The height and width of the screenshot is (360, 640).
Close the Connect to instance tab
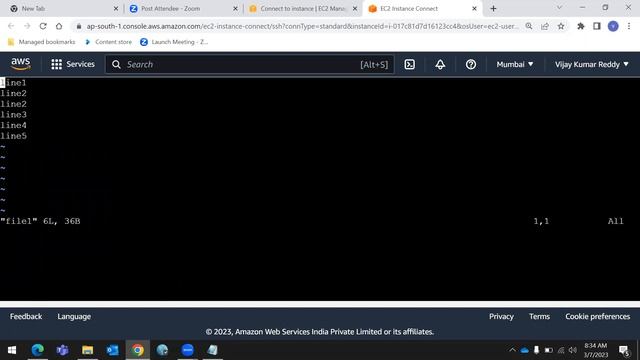(355, 9)
